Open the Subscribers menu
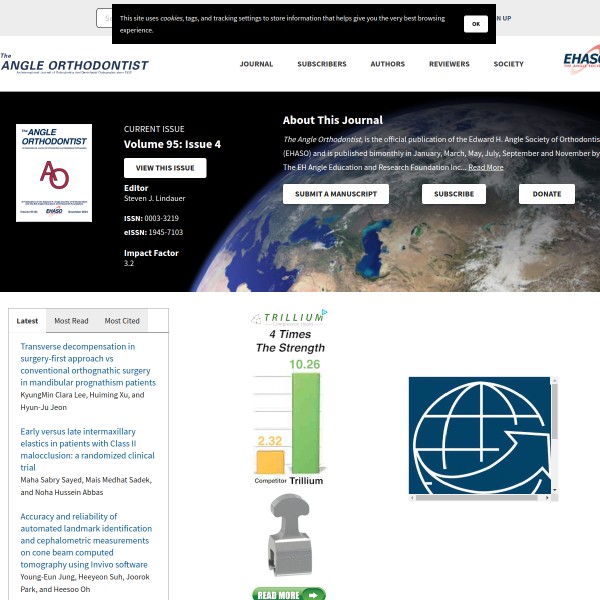Viewport: 600px width, 600px height. pos(322,64)
